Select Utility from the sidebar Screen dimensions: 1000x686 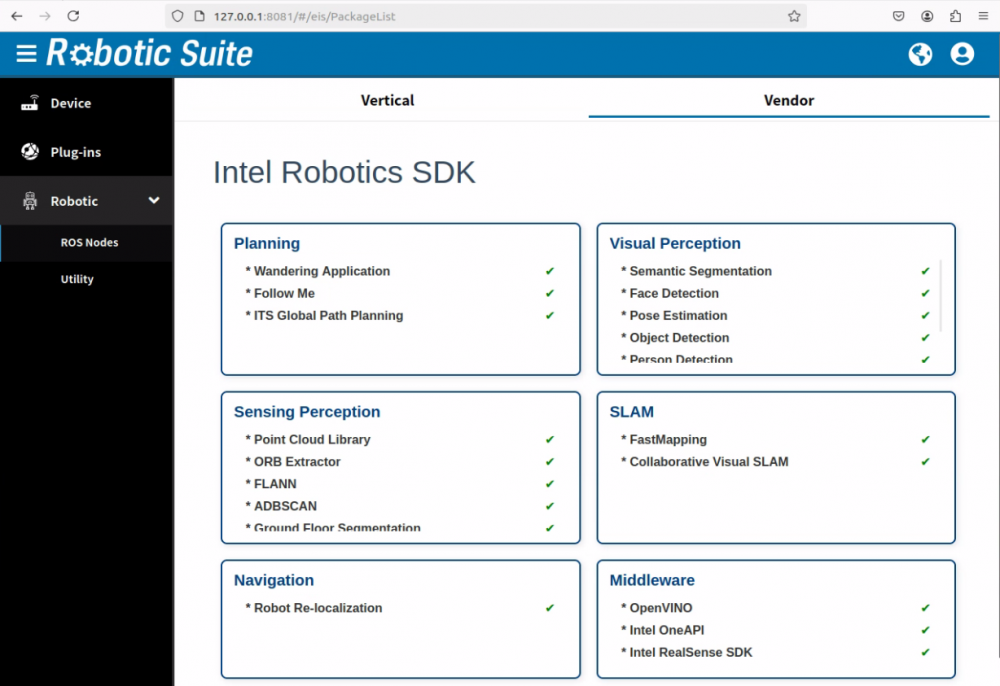point(77,279)
